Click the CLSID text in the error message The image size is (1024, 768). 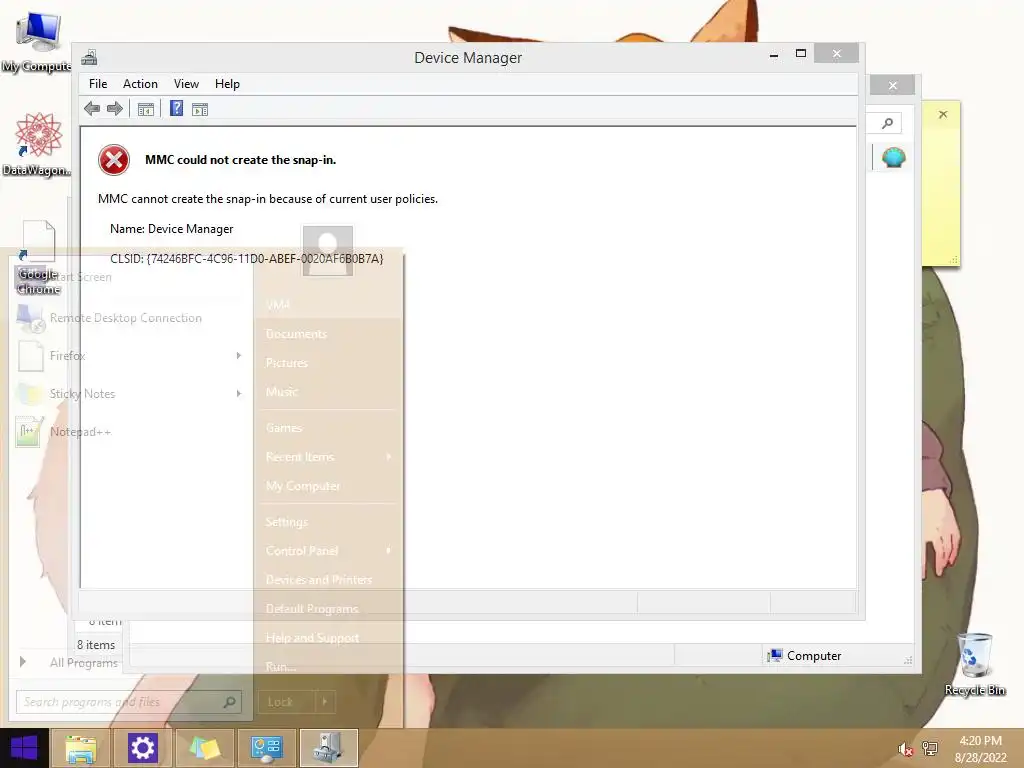click(247, 259)
